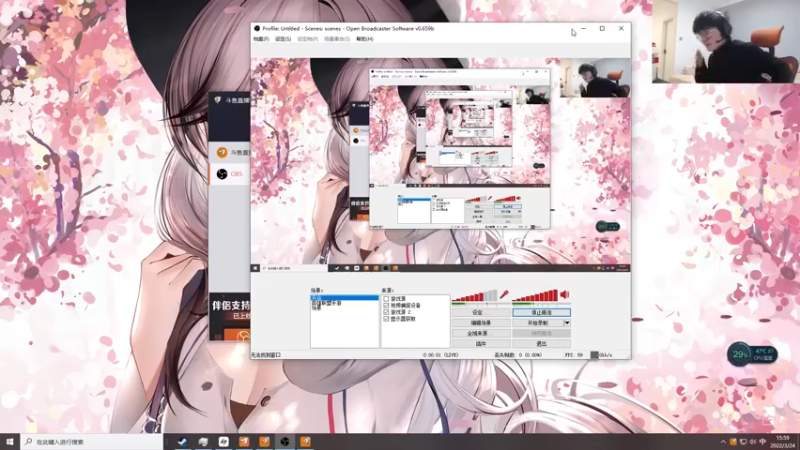Click the 编辑场景 edit scene button
The image size is (800, 450).
tap(481, 323)
